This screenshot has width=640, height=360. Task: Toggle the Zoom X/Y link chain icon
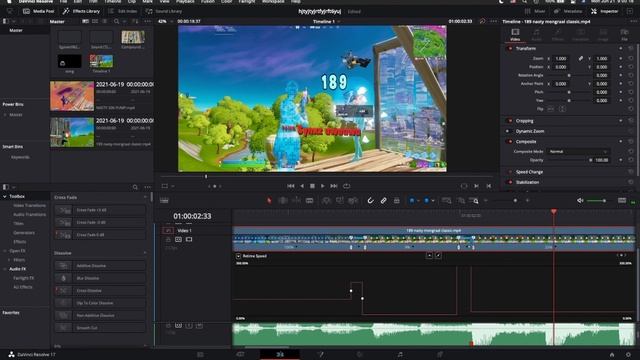coord(580,59)
